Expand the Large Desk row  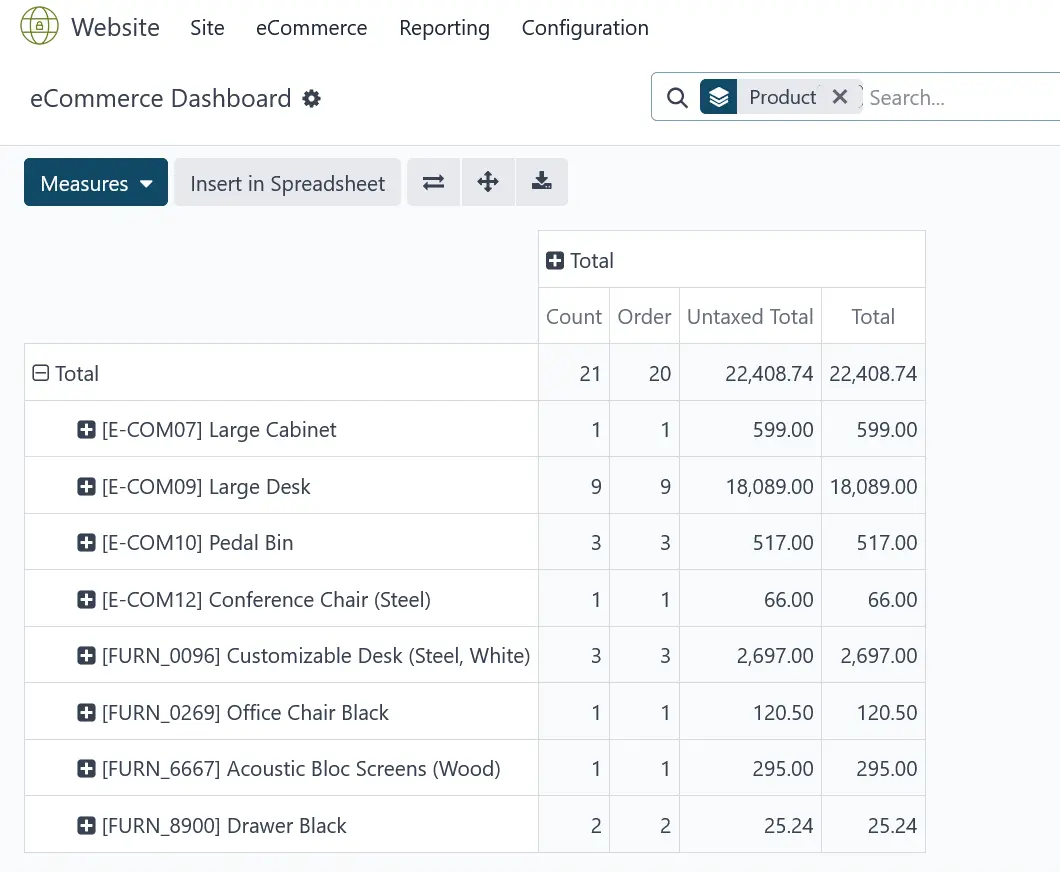[x=86, y=487]
